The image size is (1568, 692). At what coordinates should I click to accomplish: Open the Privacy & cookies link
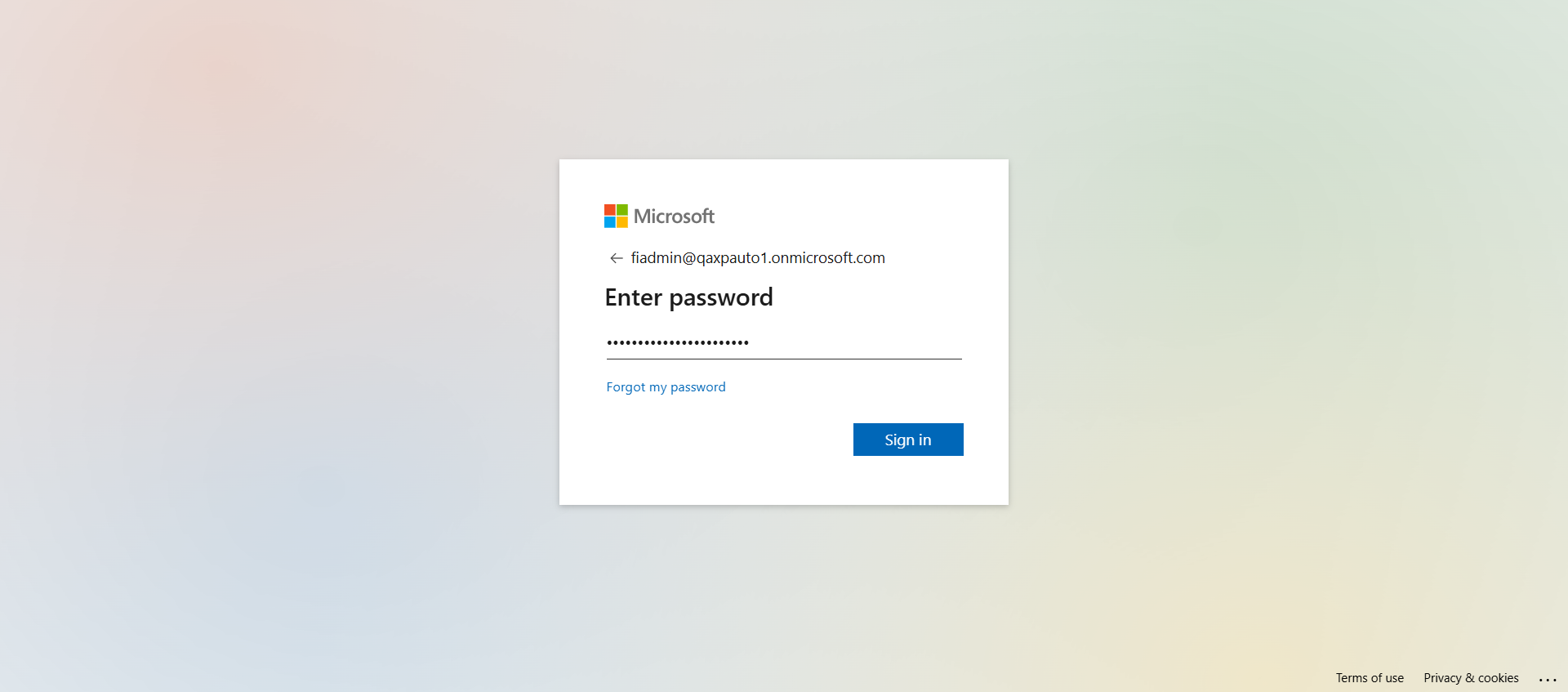(x=1471, y=678)
